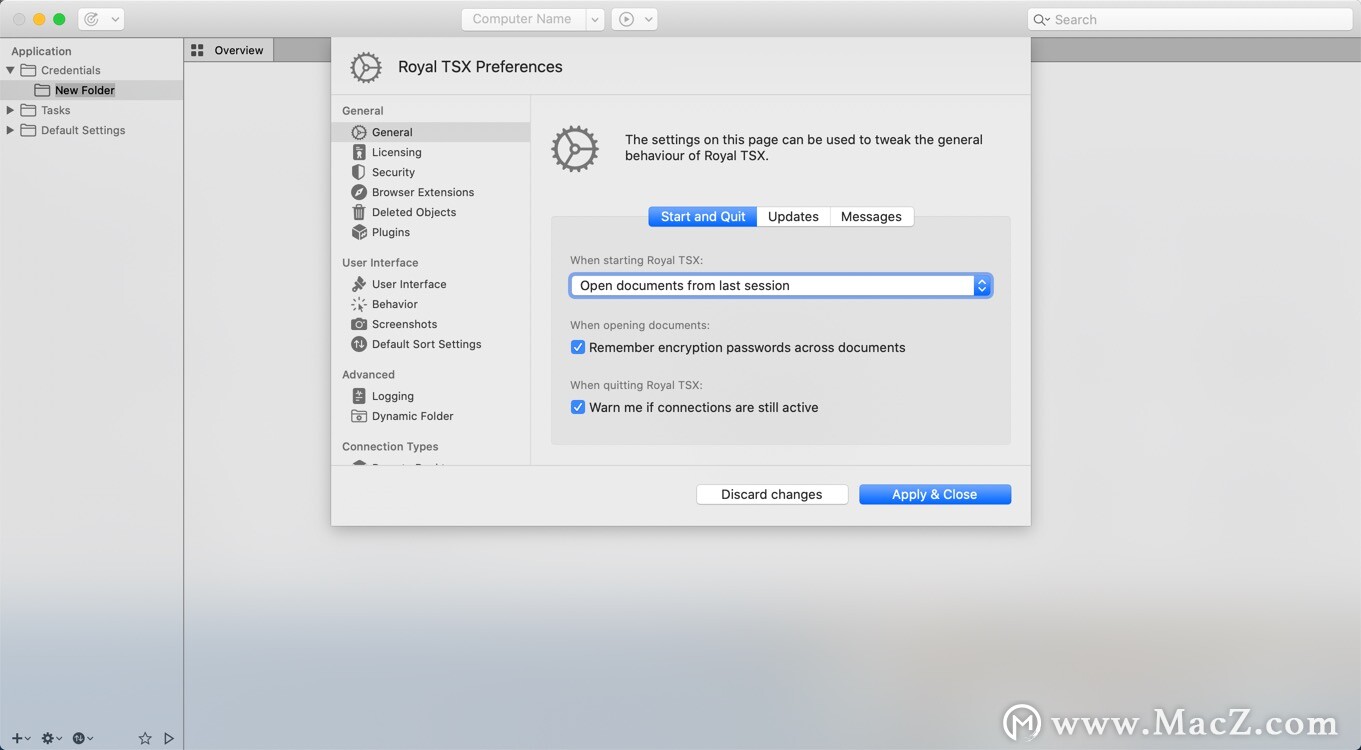Image resolution: width=1361 pixels, height=750 pixels.
Task: Click the Overview grid icon in tab
Action: click(197, 50)
